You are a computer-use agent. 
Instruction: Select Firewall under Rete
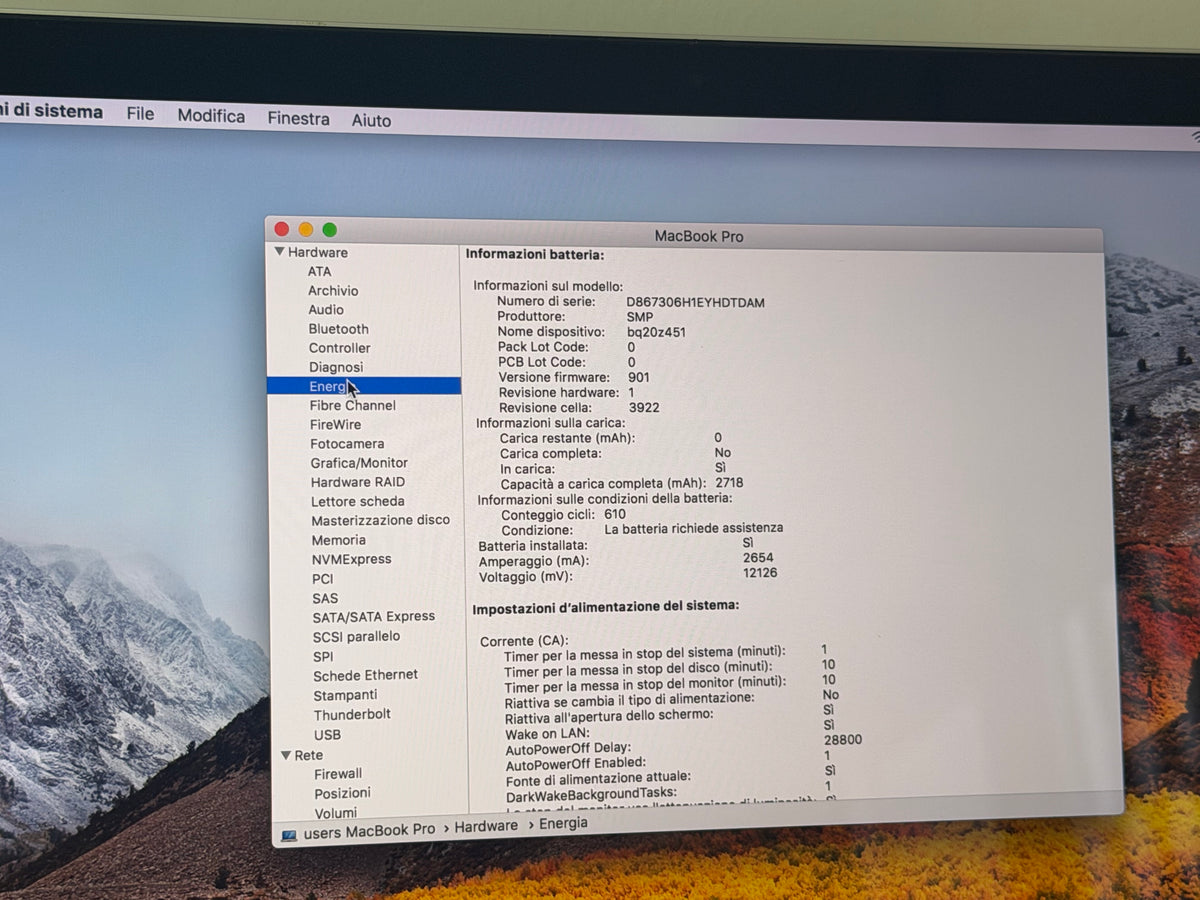(338, 773)
